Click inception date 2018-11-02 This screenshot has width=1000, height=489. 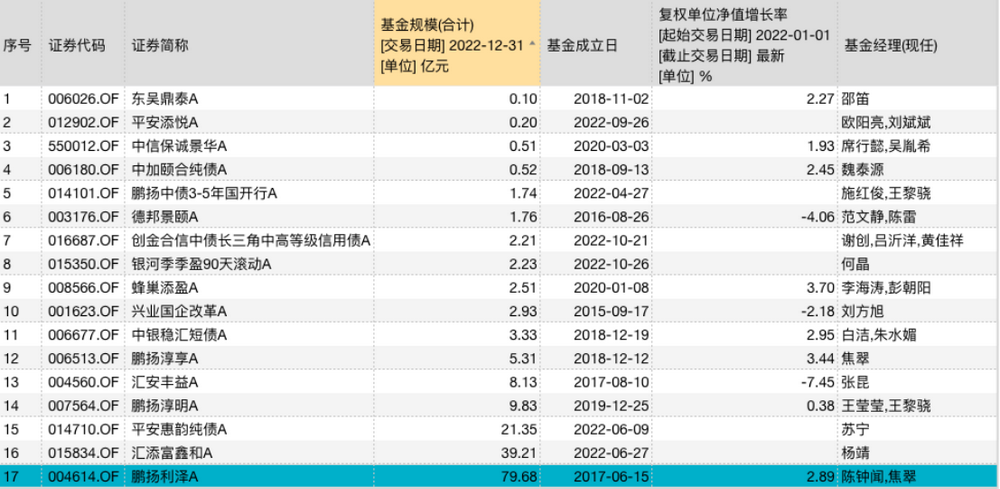pos(611,99)
